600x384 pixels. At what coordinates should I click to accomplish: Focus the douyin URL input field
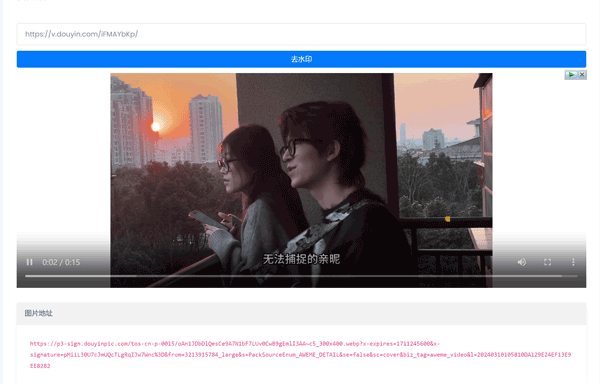coord(301,34)
